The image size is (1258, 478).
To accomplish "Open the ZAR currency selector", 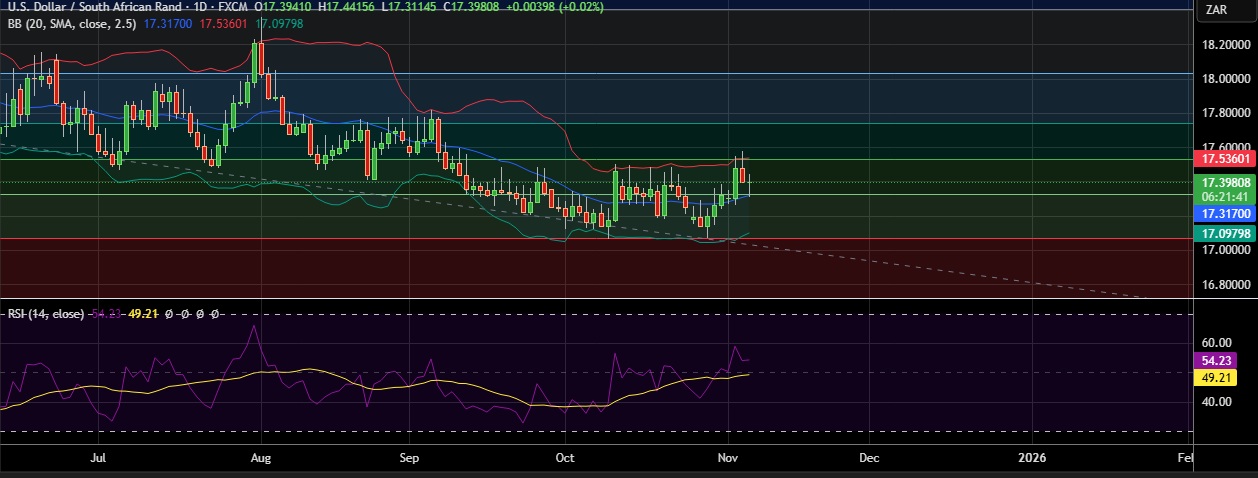I will pos(1216,9).
